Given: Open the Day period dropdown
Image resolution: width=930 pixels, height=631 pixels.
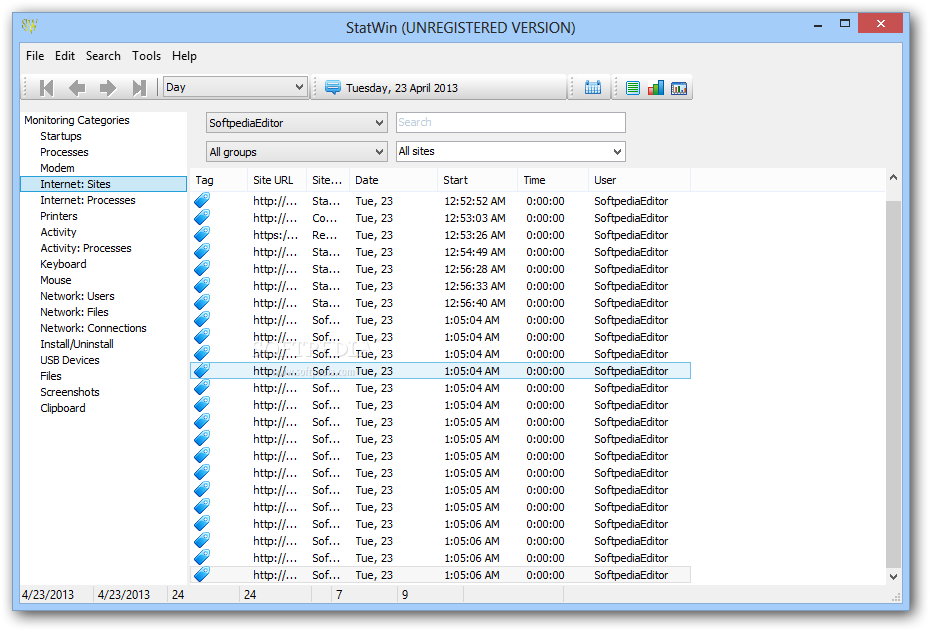Looking at the screenshot, I should [x=235, y=87].
